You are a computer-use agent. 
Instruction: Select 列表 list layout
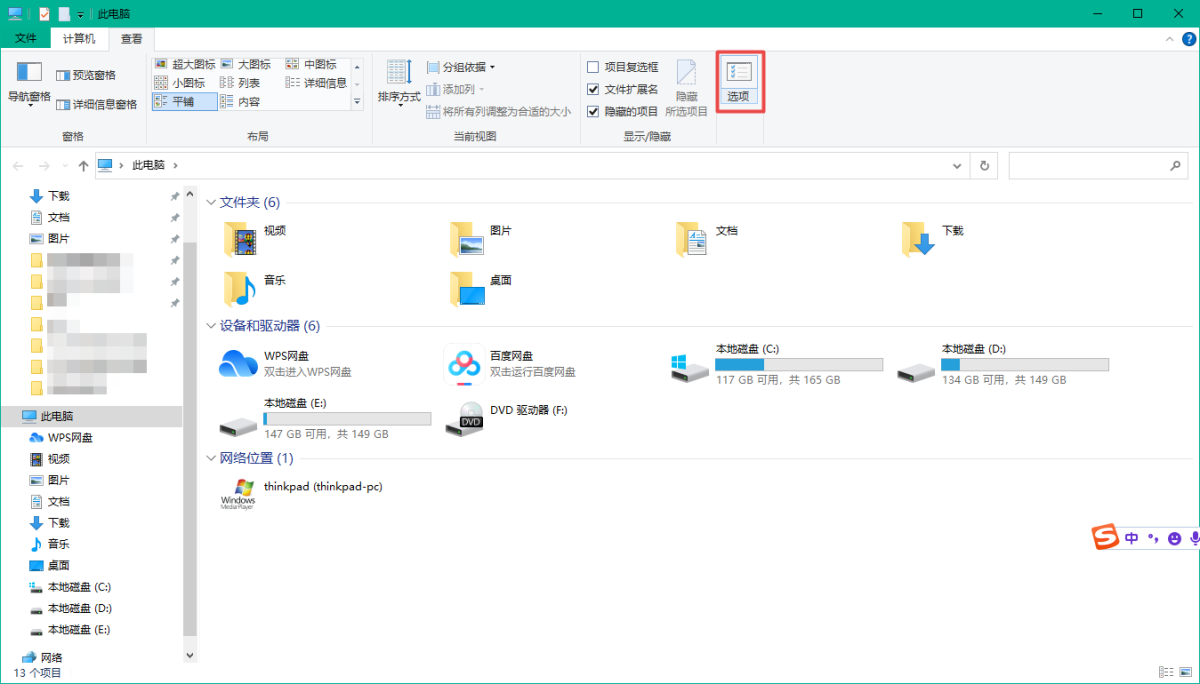[x=240, y=83]
